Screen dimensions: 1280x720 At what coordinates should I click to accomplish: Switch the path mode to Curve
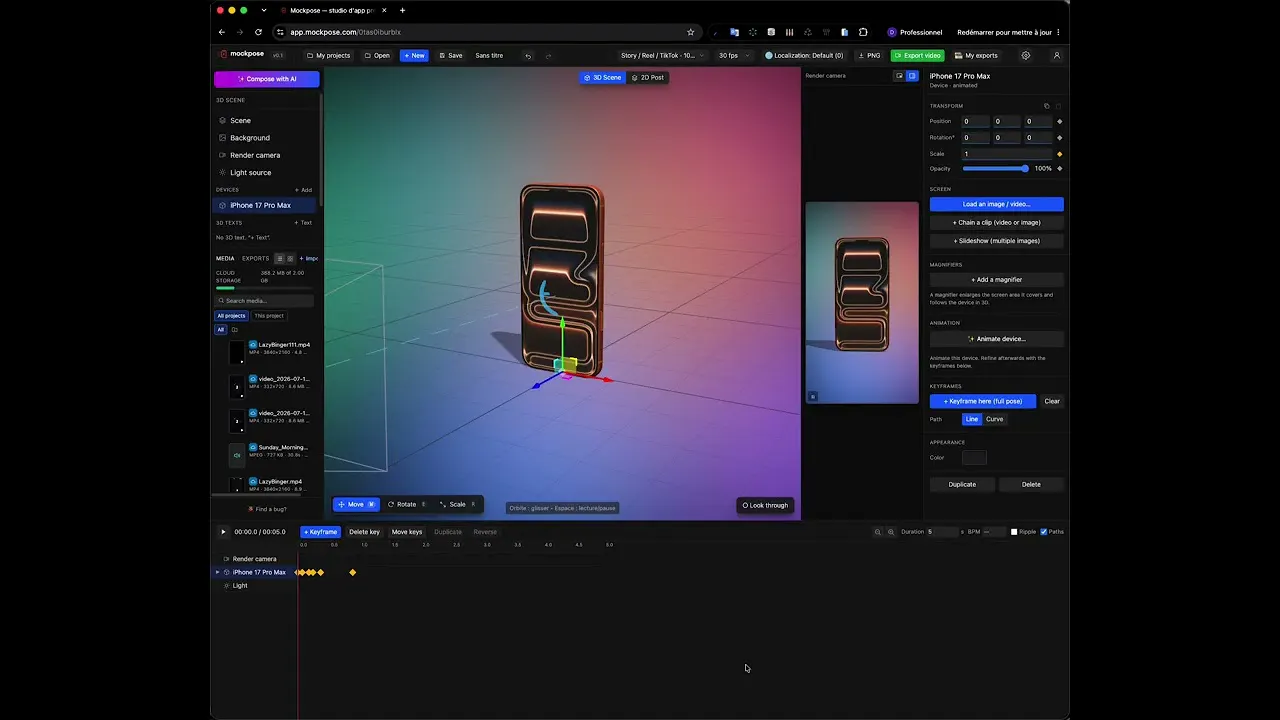click(995, 419)
